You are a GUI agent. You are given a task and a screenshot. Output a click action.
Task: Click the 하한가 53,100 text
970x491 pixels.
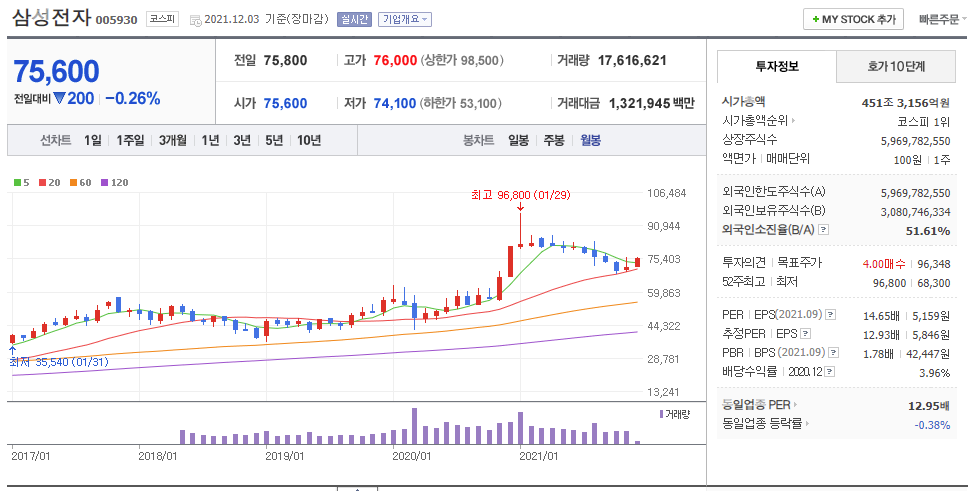click(461, 103)
